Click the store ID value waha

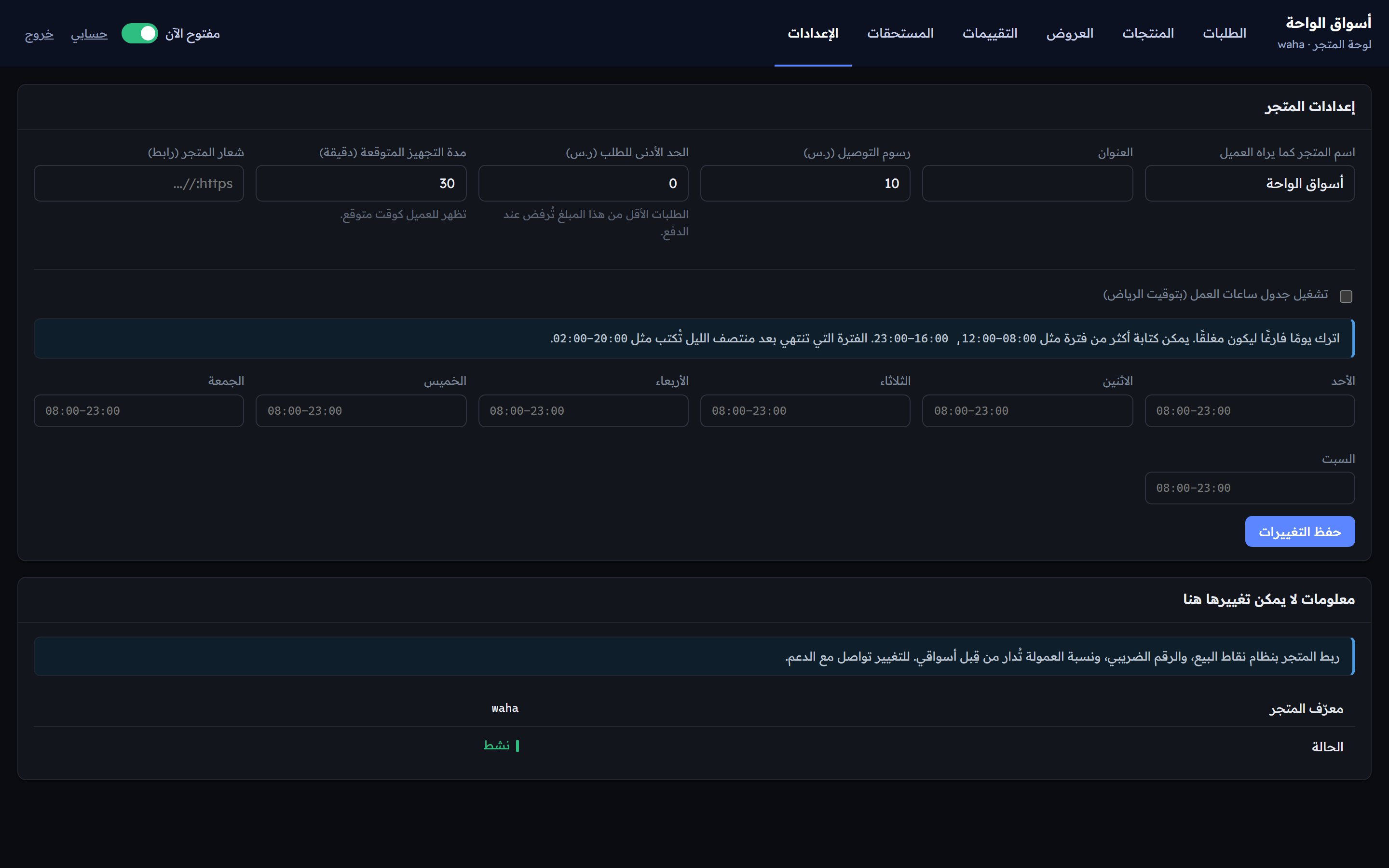[x=504, y=708]
